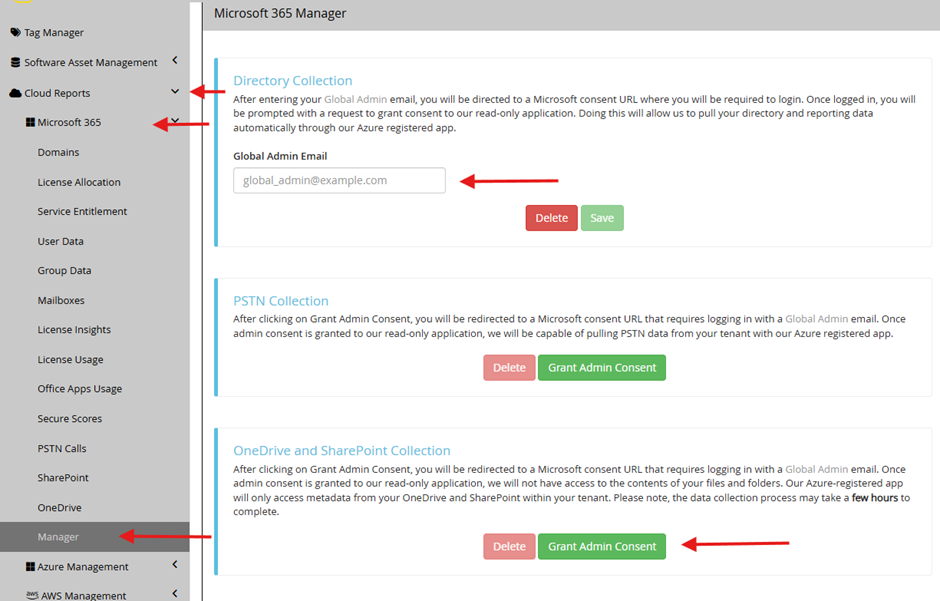Image resolution: width=940 pixels, height=601 pixels.
Task: Click the Global Admin Email field
Action: point(339,180)
